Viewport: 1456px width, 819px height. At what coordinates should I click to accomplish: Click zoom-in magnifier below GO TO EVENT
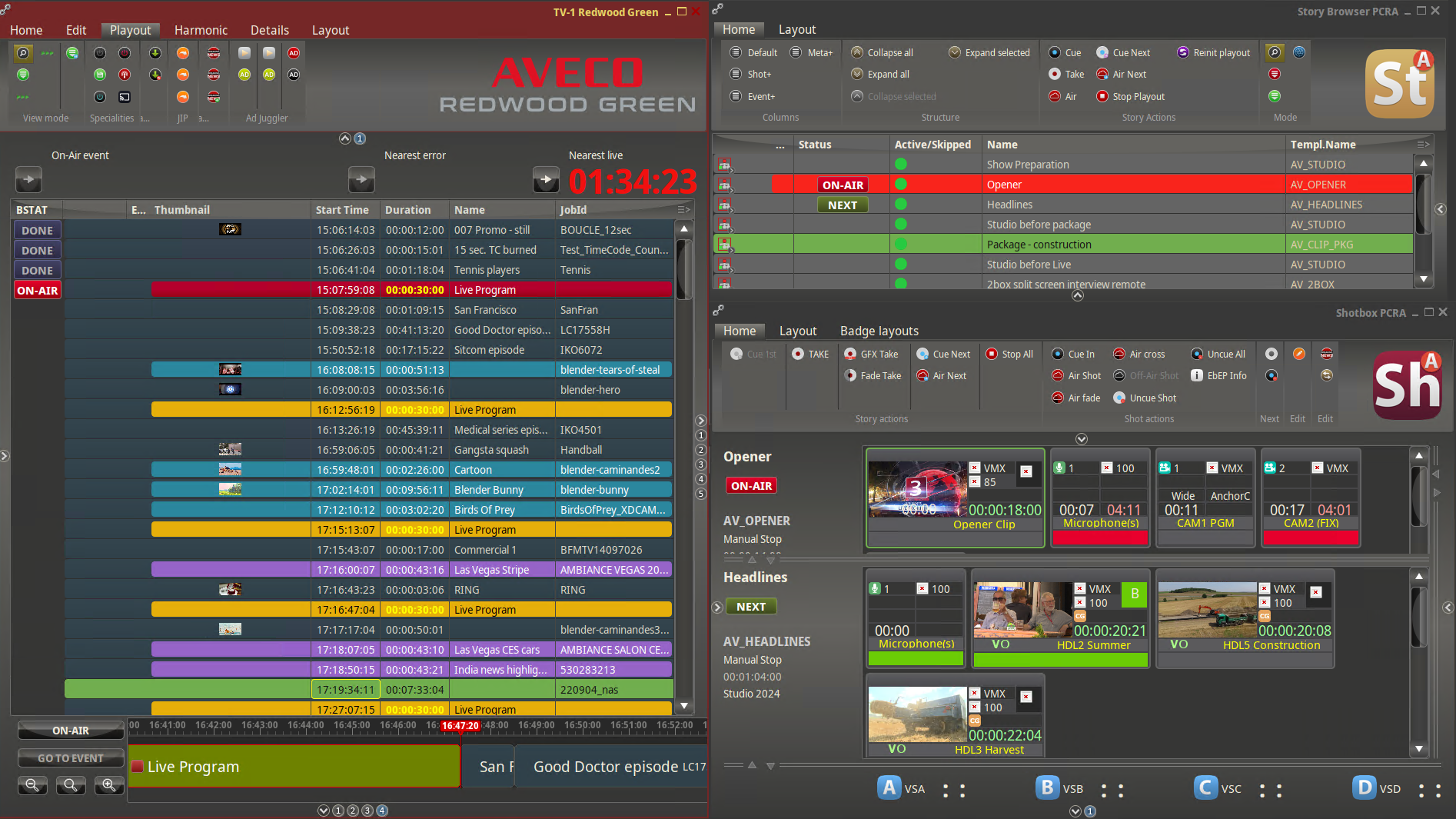108,785
